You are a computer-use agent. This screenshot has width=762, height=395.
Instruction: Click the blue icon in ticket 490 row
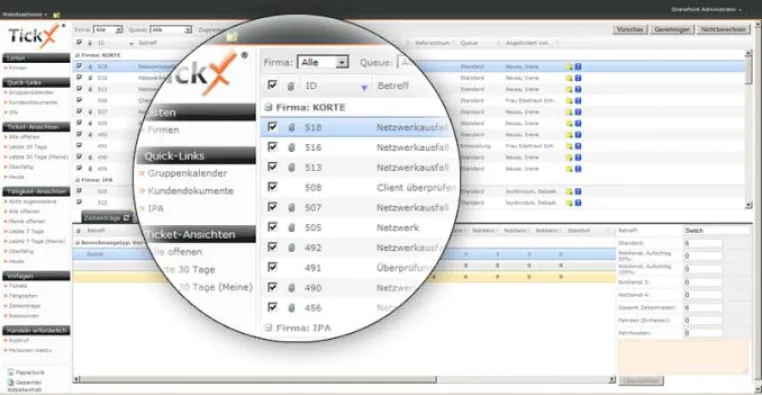(x=578, y=157)
